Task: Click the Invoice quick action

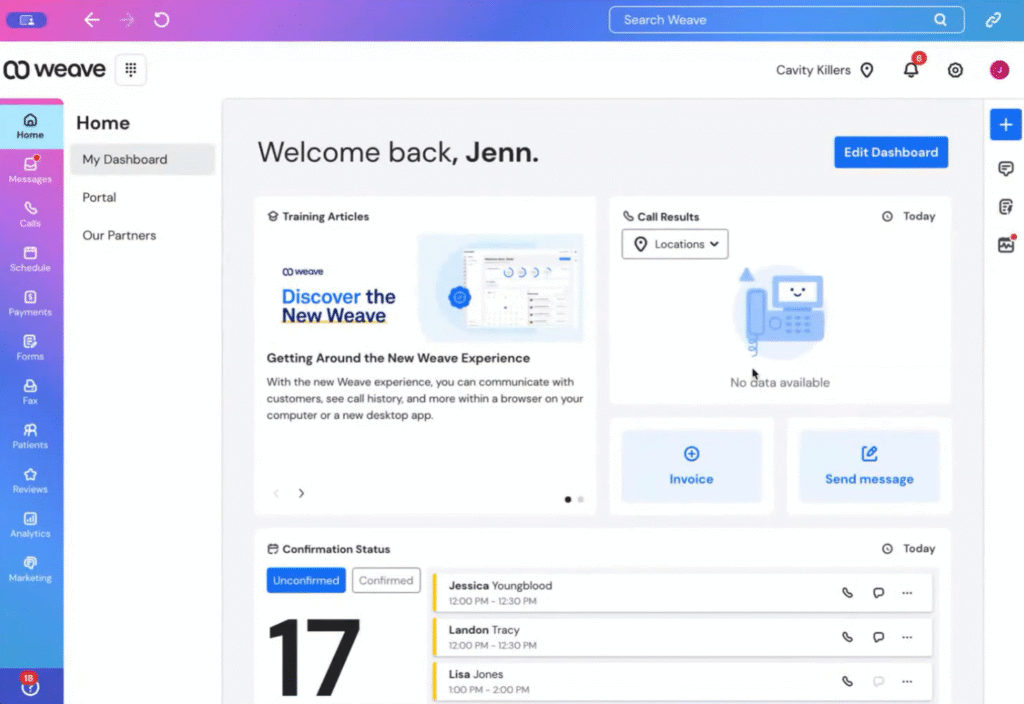Action: 691,466
